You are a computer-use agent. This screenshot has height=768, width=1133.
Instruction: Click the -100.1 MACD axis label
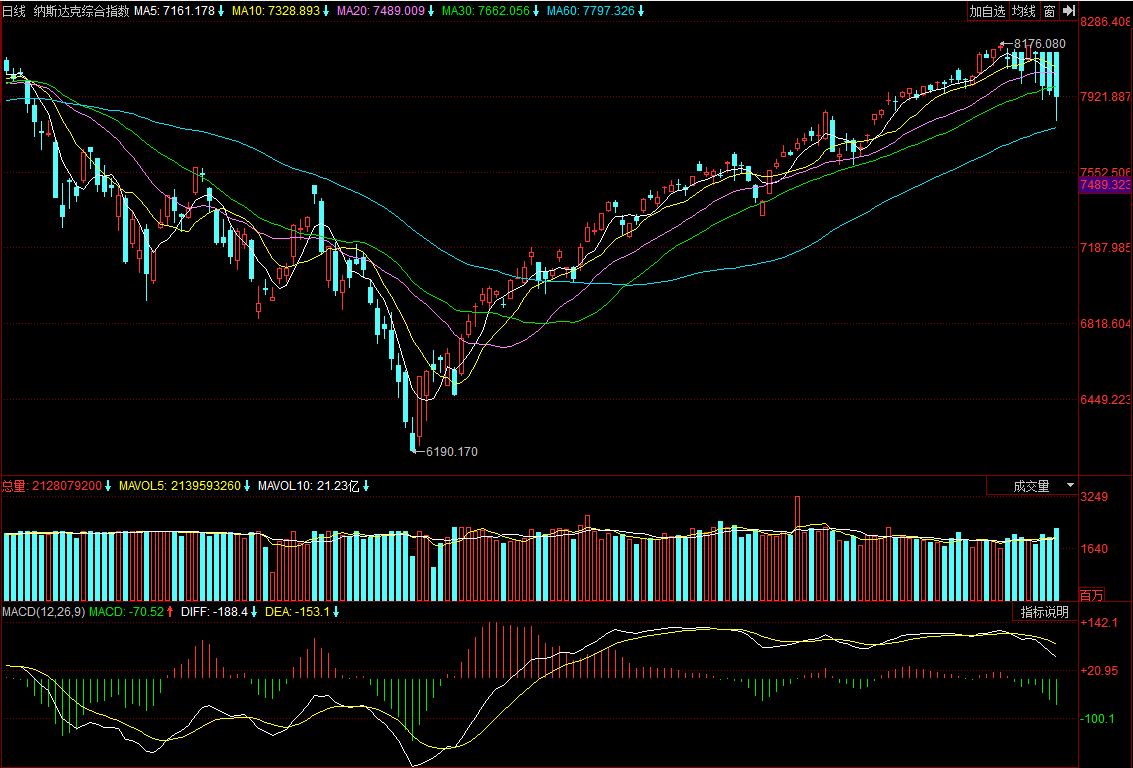[1099, 720]
